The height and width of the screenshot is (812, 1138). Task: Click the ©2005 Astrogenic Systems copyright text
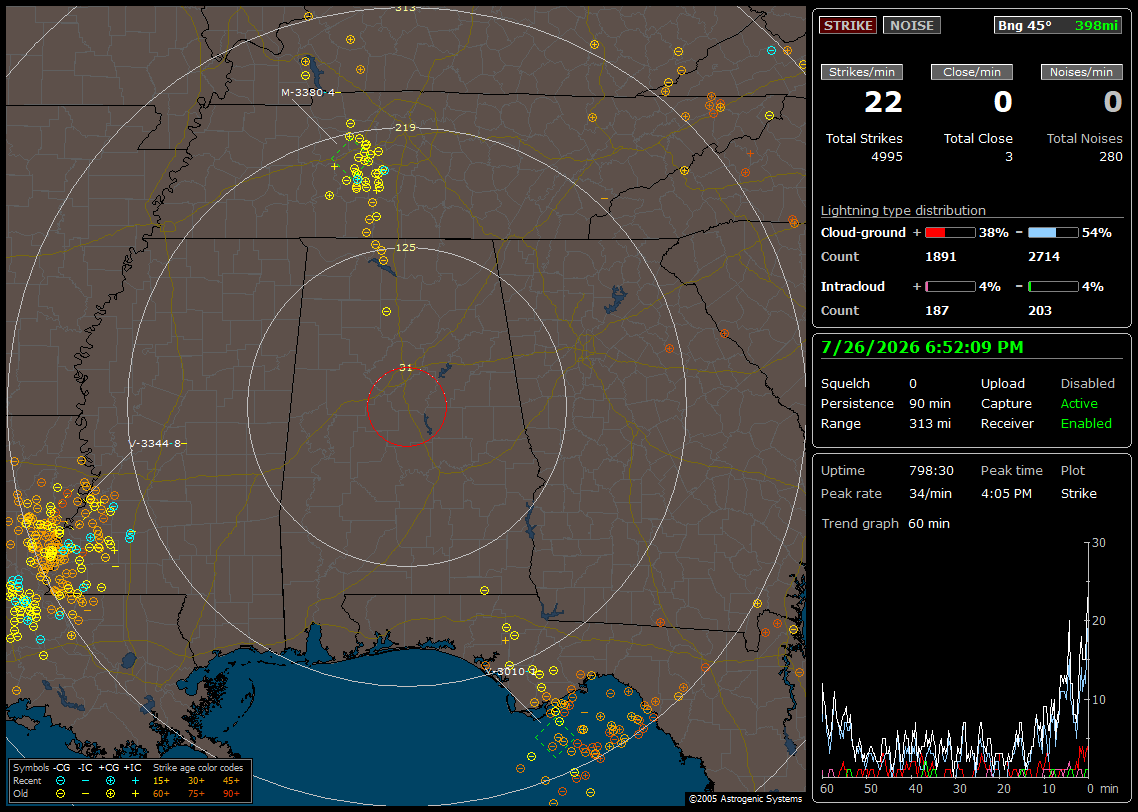click(x=745, y=798)
